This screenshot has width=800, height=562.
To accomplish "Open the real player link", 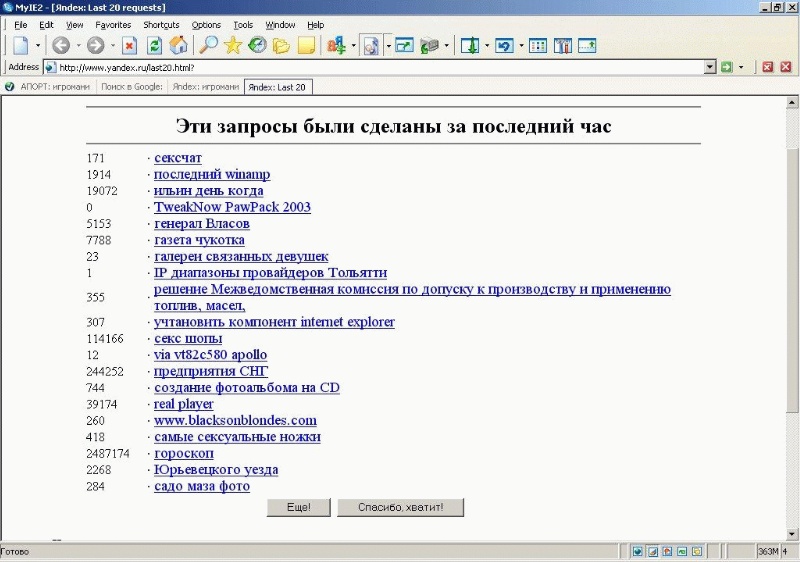I will pyautogui.click(x=184, y=404).
